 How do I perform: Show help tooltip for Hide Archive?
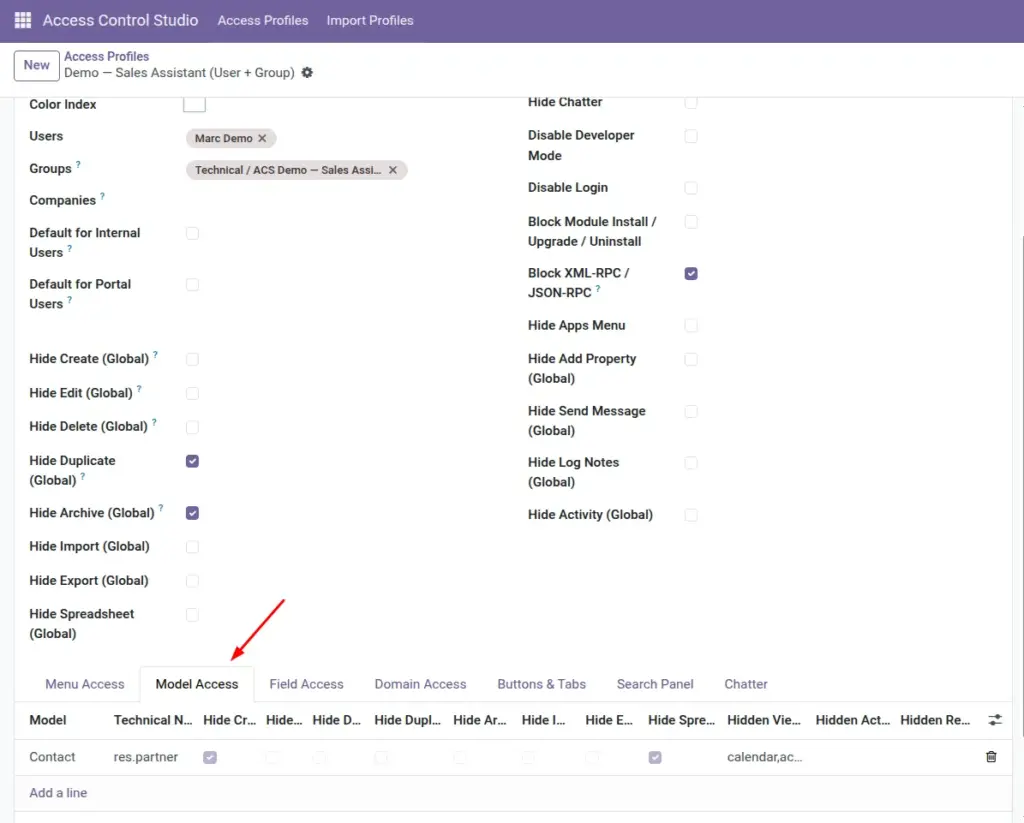click(161, 508)
